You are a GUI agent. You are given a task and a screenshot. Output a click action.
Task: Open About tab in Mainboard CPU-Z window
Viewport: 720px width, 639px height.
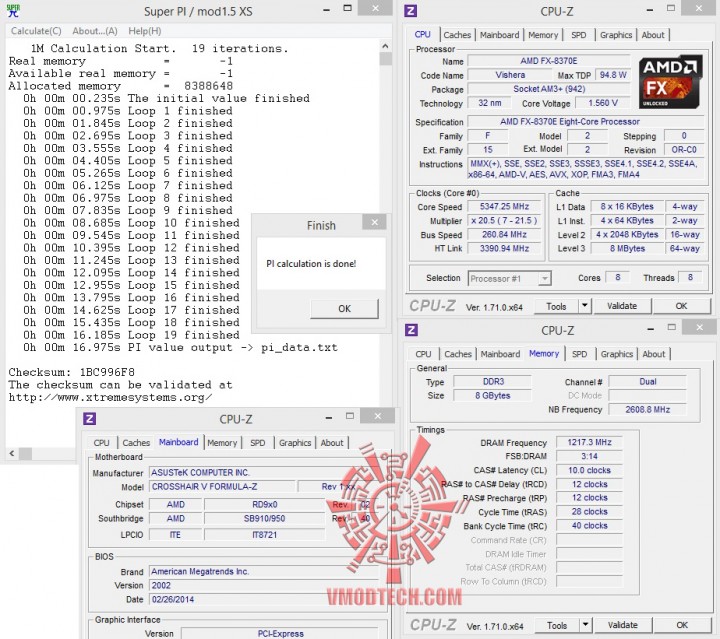point(332,443)
